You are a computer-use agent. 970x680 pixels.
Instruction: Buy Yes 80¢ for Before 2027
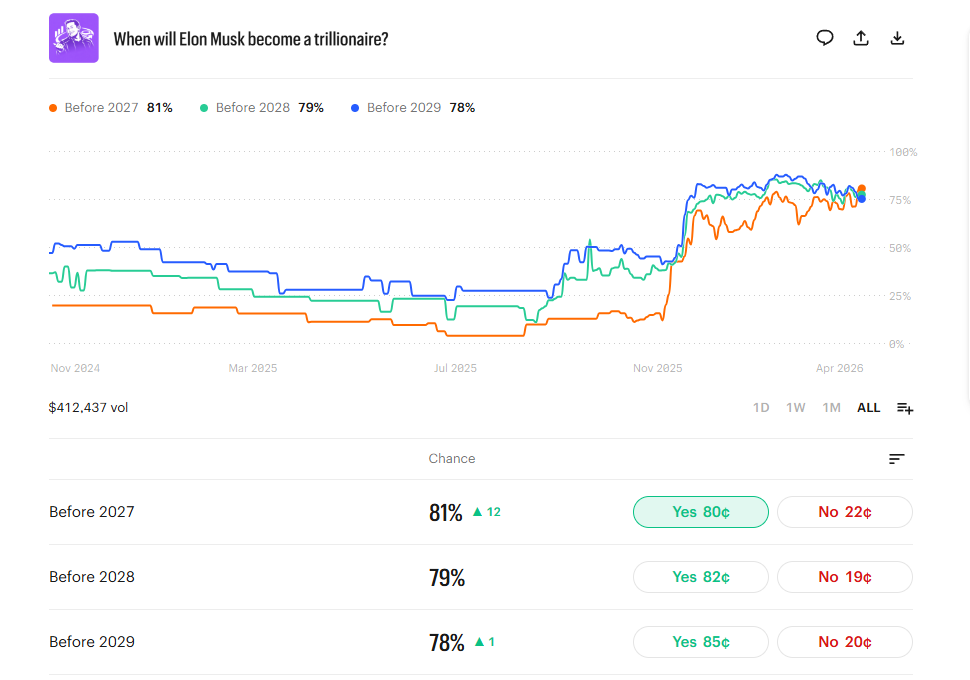[700, 512]
